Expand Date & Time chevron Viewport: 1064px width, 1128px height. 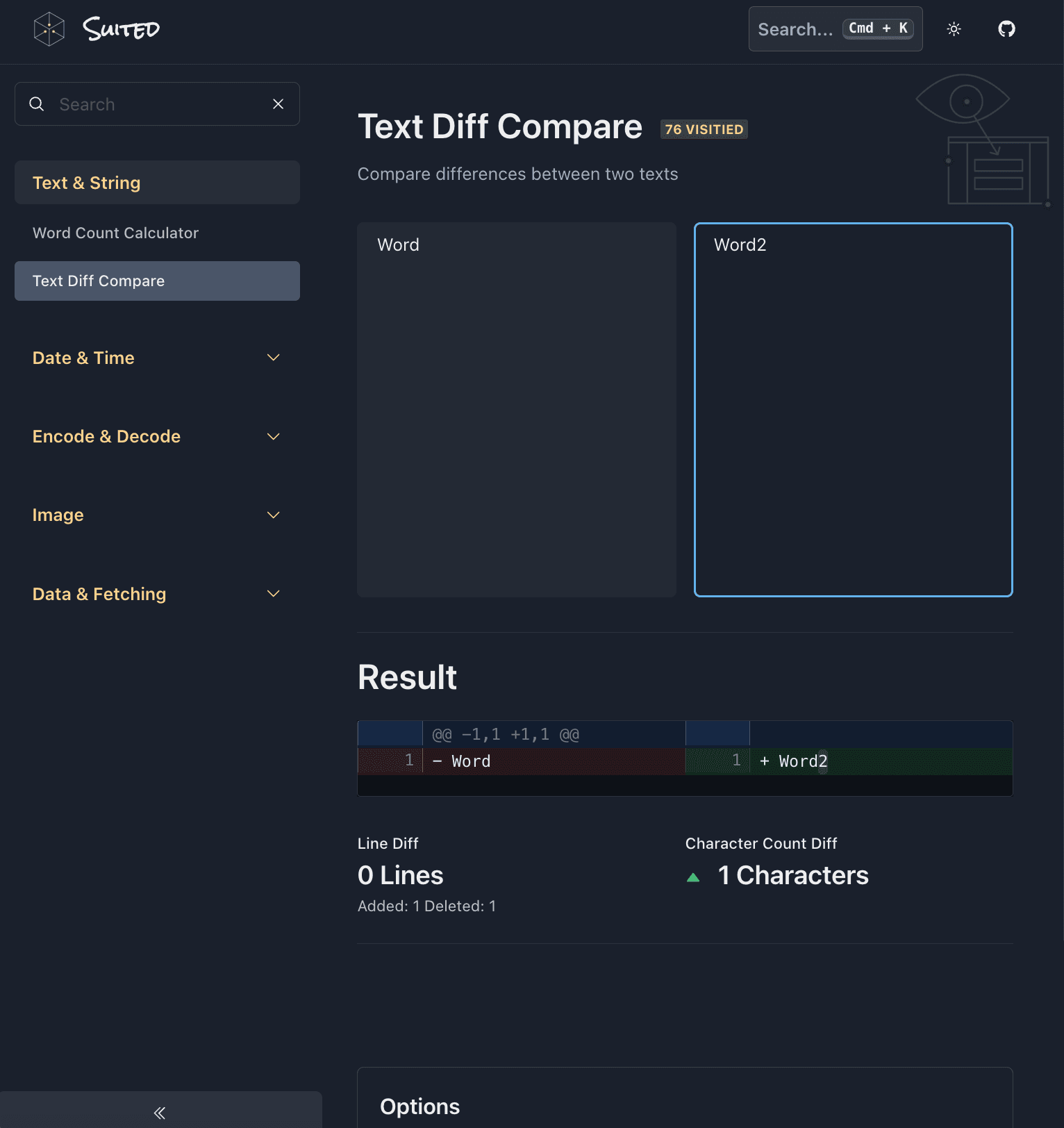pyautogui.click(x=274, y=358)
